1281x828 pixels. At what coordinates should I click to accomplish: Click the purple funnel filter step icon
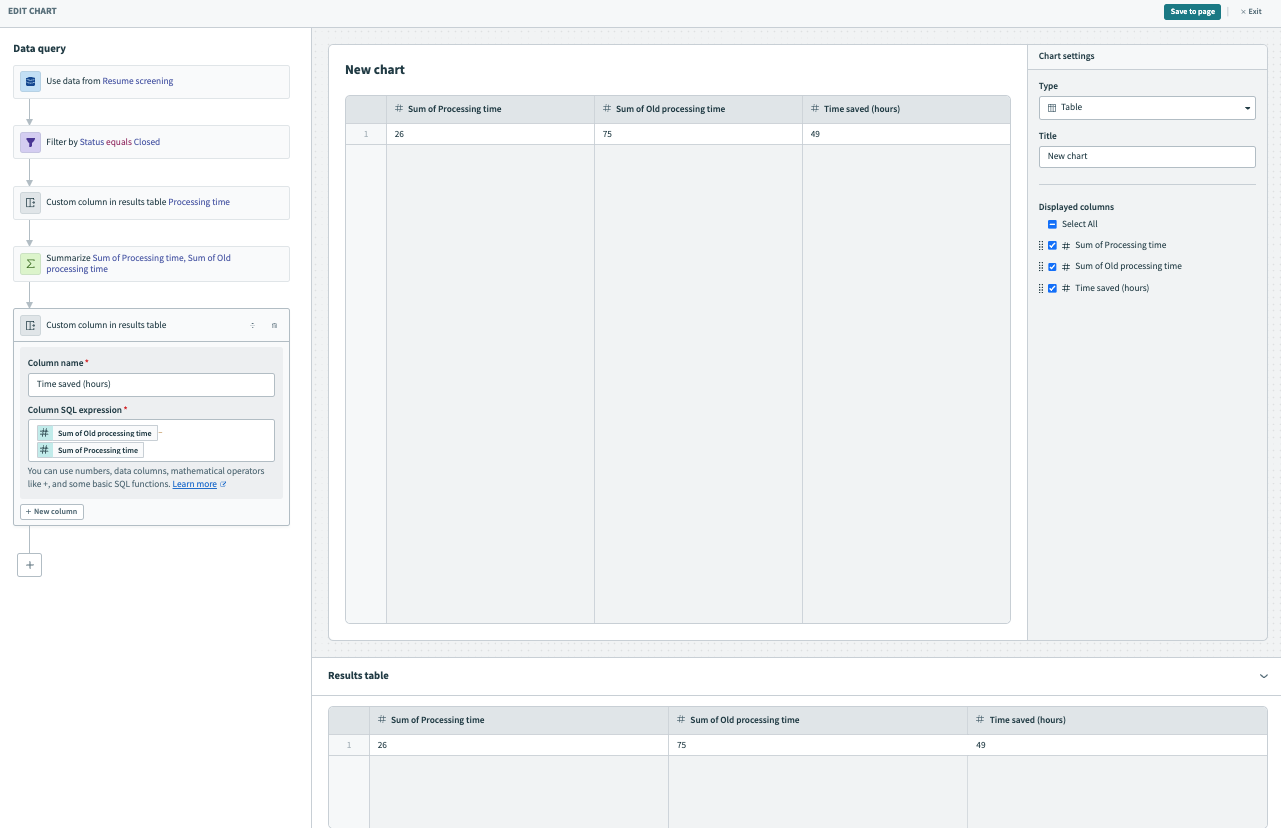[30, 142]
